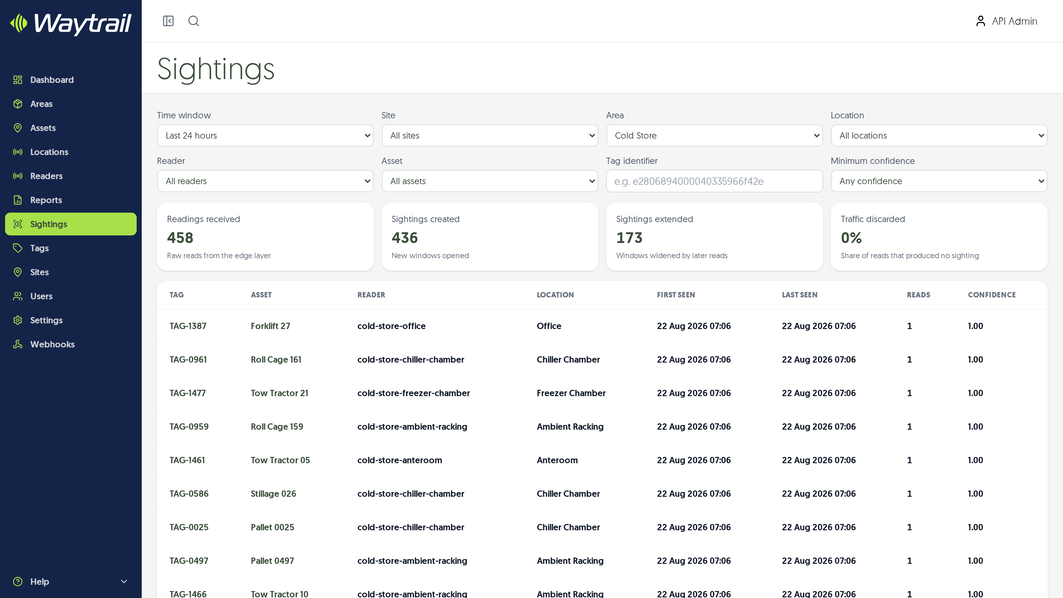Open asset link Pallet 0497
This screenshot has height=598, width=1063.
272,561
